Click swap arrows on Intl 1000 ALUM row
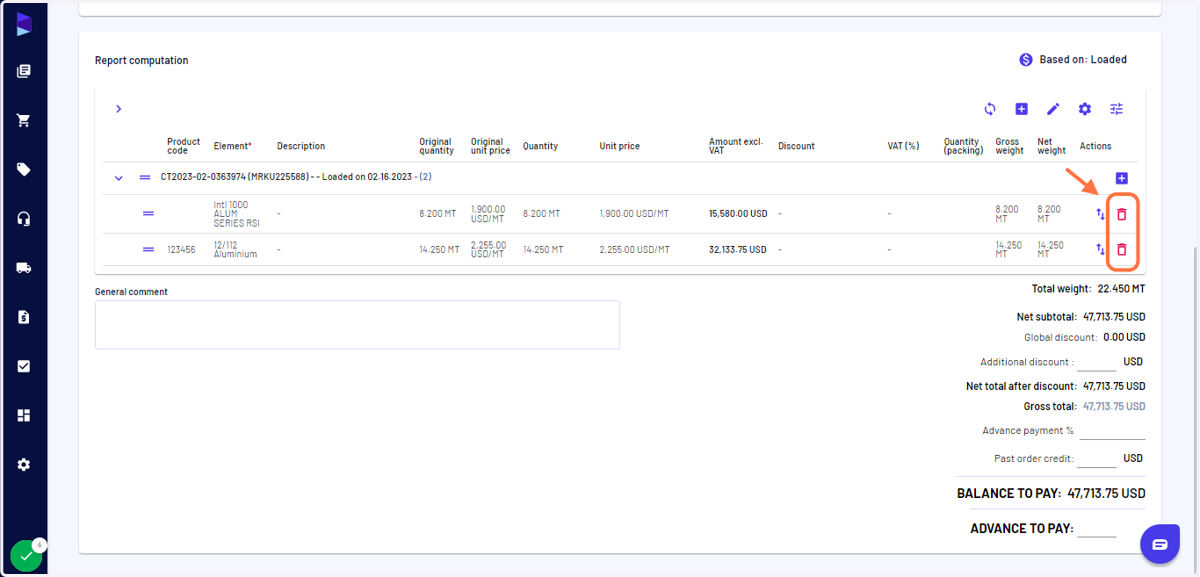This screenshot has height=577, width=1200. [1101, 214]
